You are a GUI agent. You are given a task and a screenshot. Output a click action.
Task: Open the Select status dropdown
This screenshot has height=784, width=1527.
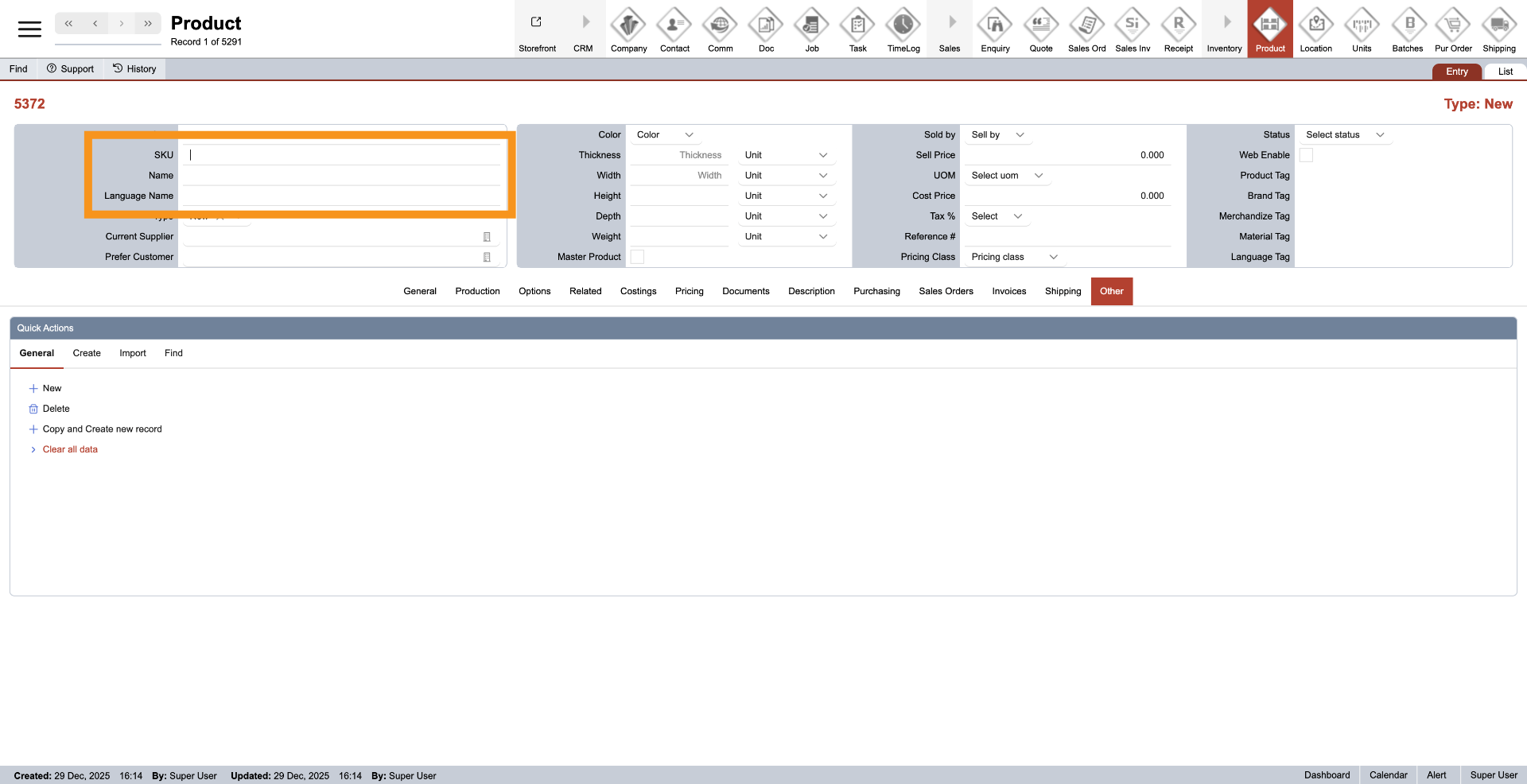click(1344, 135)
